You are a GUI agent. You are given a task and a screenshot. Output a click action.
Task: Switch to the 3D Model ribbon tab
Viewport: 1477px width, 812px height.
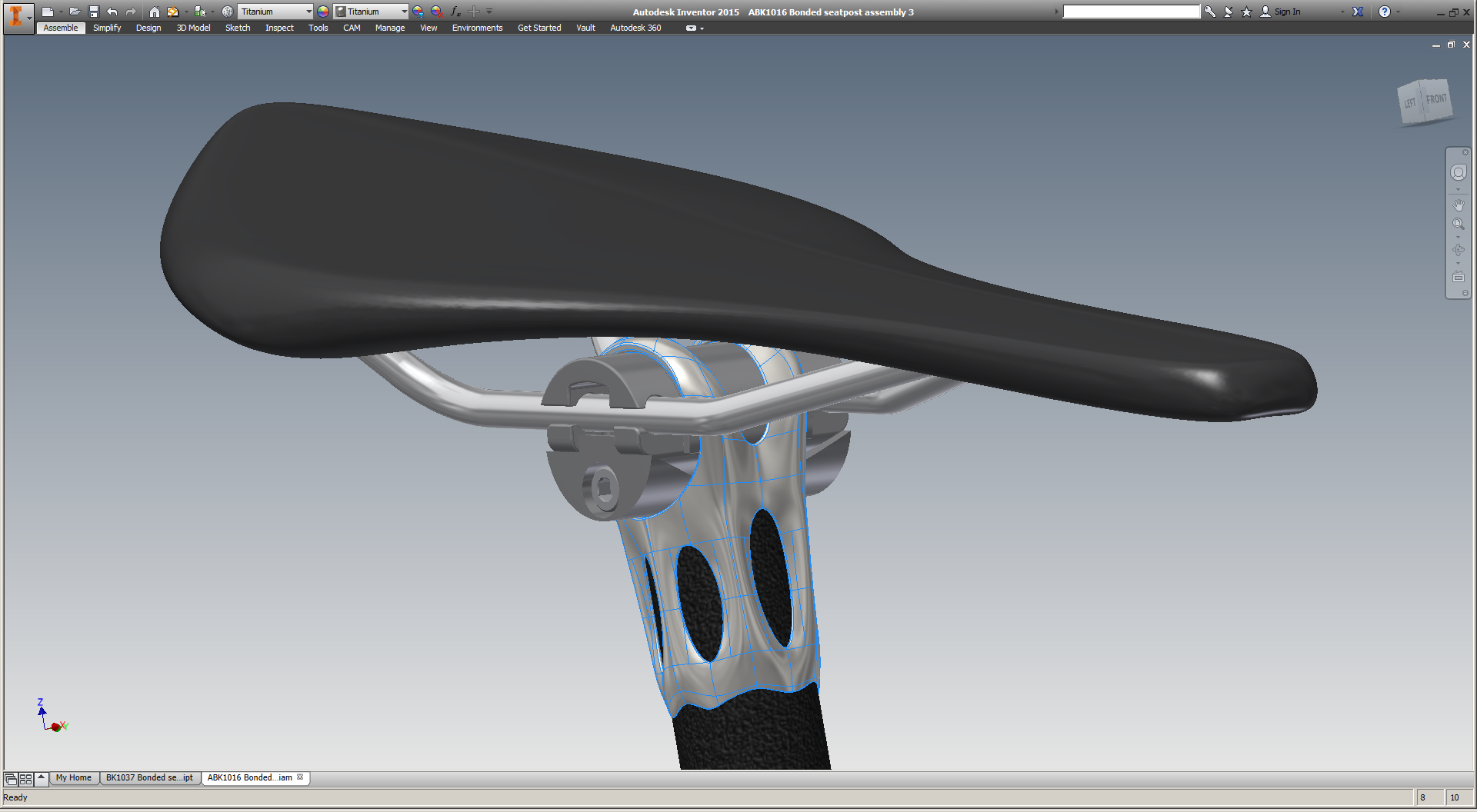[x=193, y=28]
